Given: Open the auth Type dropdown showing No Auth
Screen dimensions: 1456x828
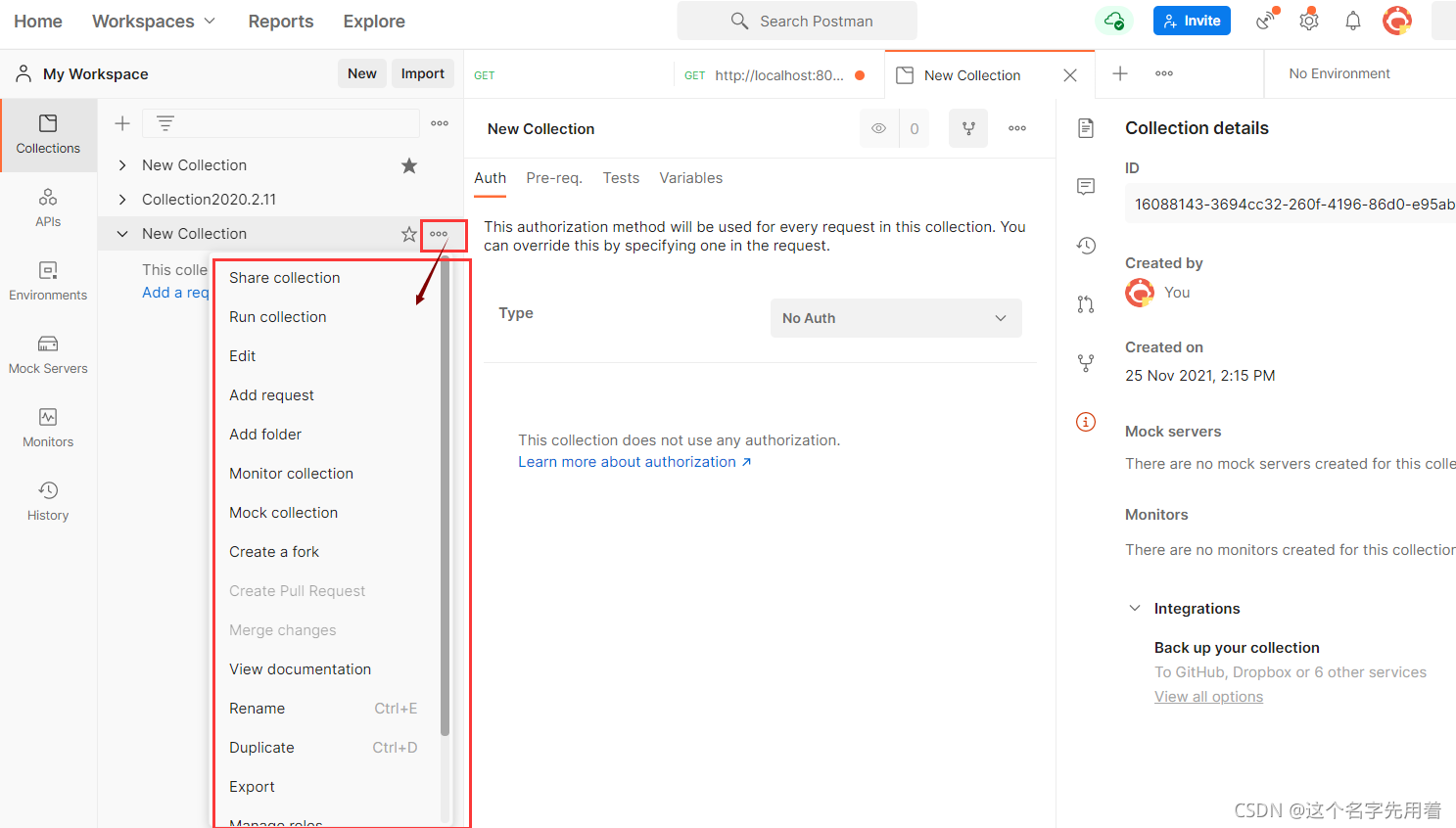Looking at the screenshot, I should click(896, 318).
